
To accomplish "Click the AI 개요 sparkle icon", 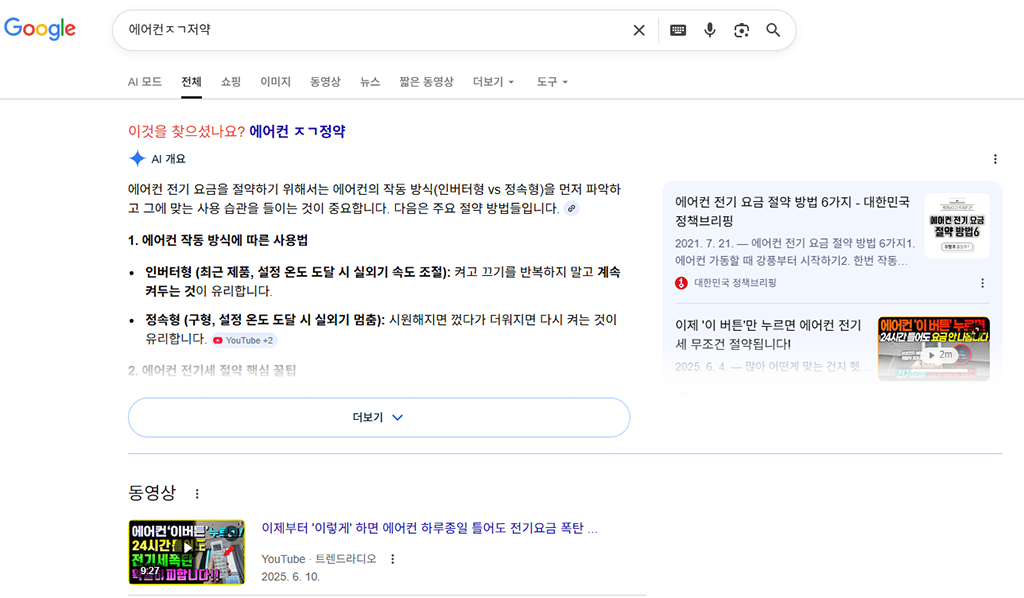I will click(137, 159).
